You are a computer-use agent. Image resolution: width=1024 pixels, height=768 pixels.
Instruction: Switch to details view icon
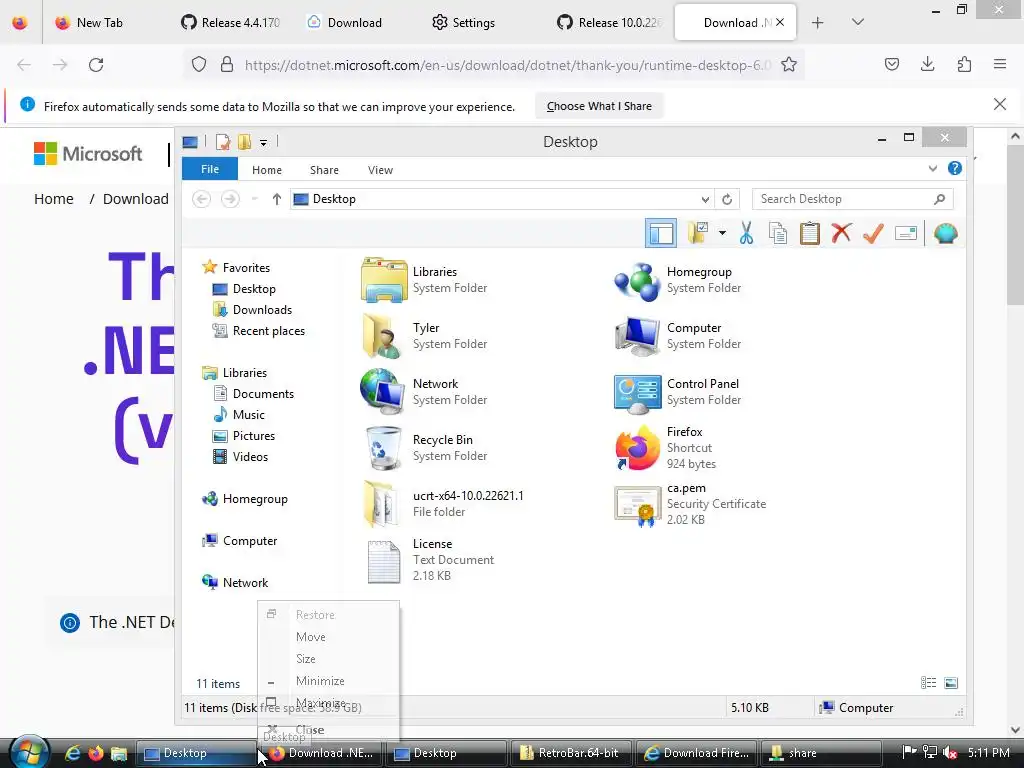[x=928, y=683]
